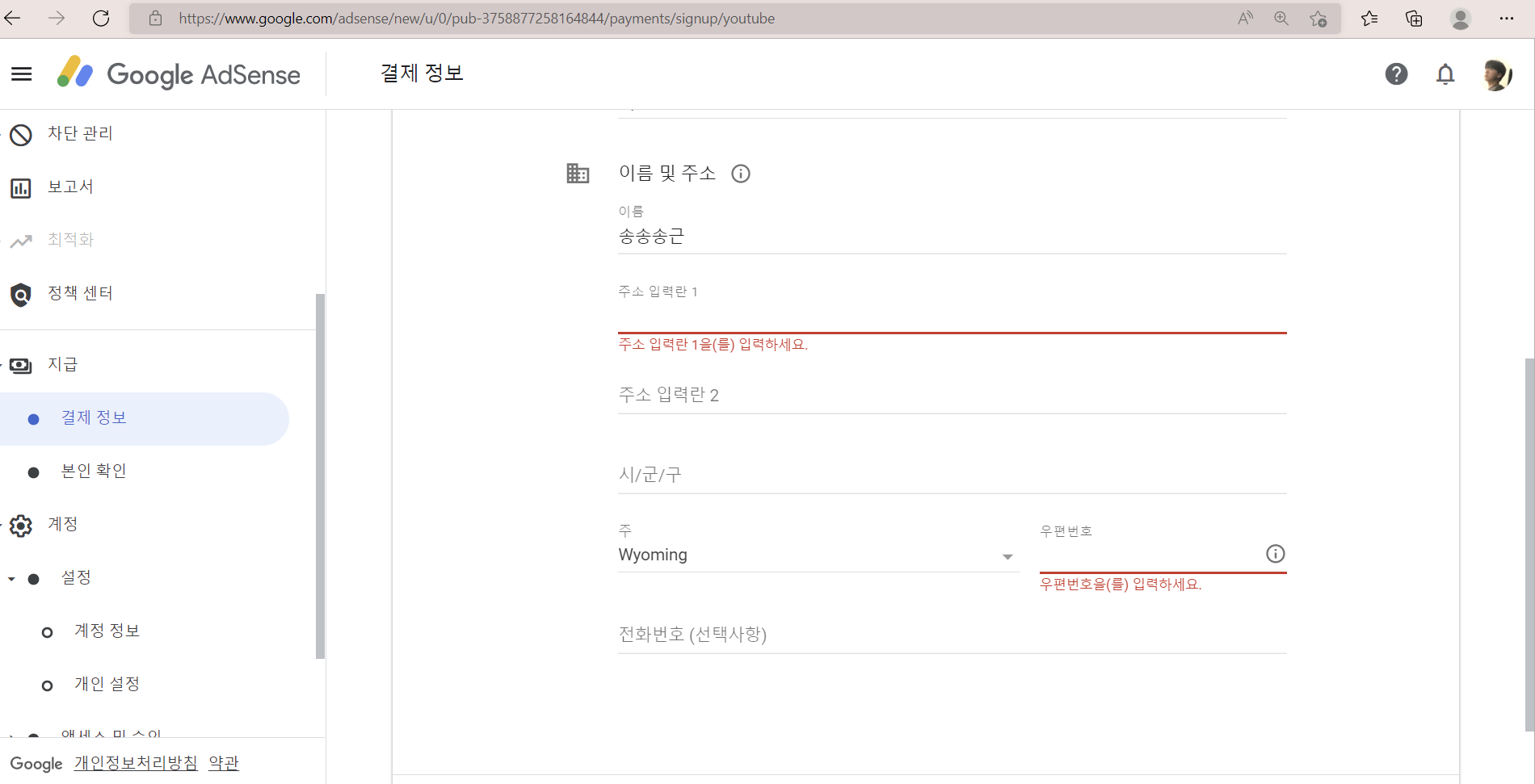The height and width of the screenshot is (784, 1535).
Task: Open the 약관 link
Action: pos(224,762)
